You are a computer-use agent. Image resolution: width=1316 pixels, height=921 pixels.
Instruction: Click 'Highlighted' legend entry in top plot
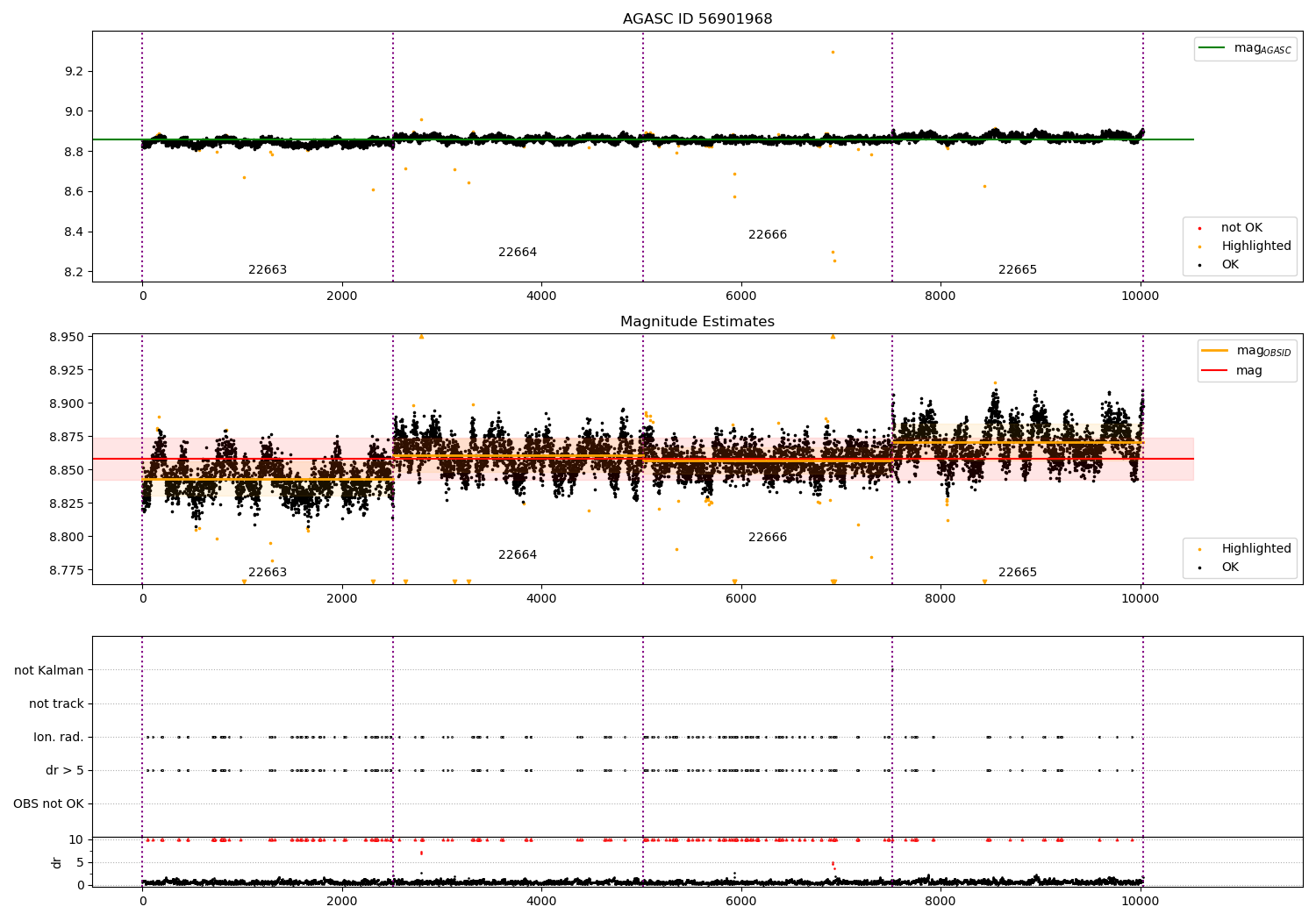pyautogui.click(x=1256, y=246)
